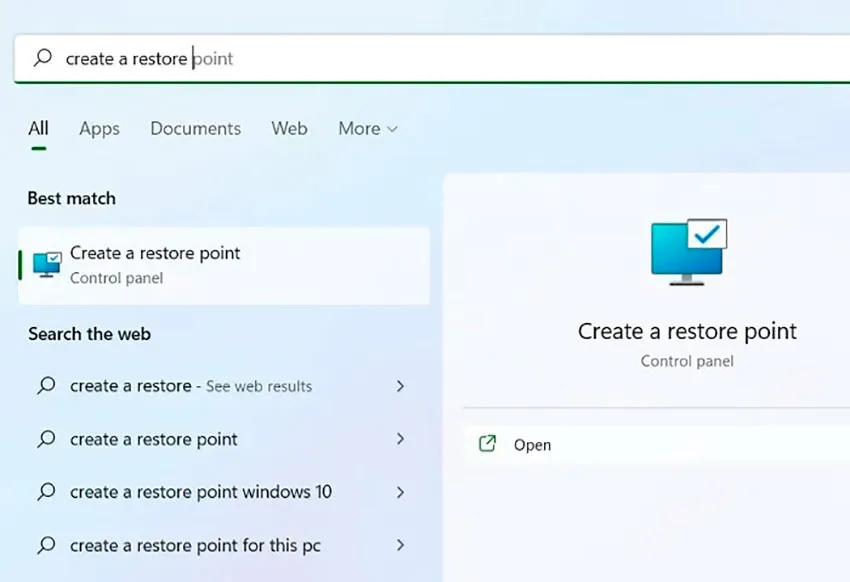Image resolution: width=850 pixels, height=582 pixels.
Task: Click the "Create a restore point" title in the preview pane
Action: (x=687, y=332)
